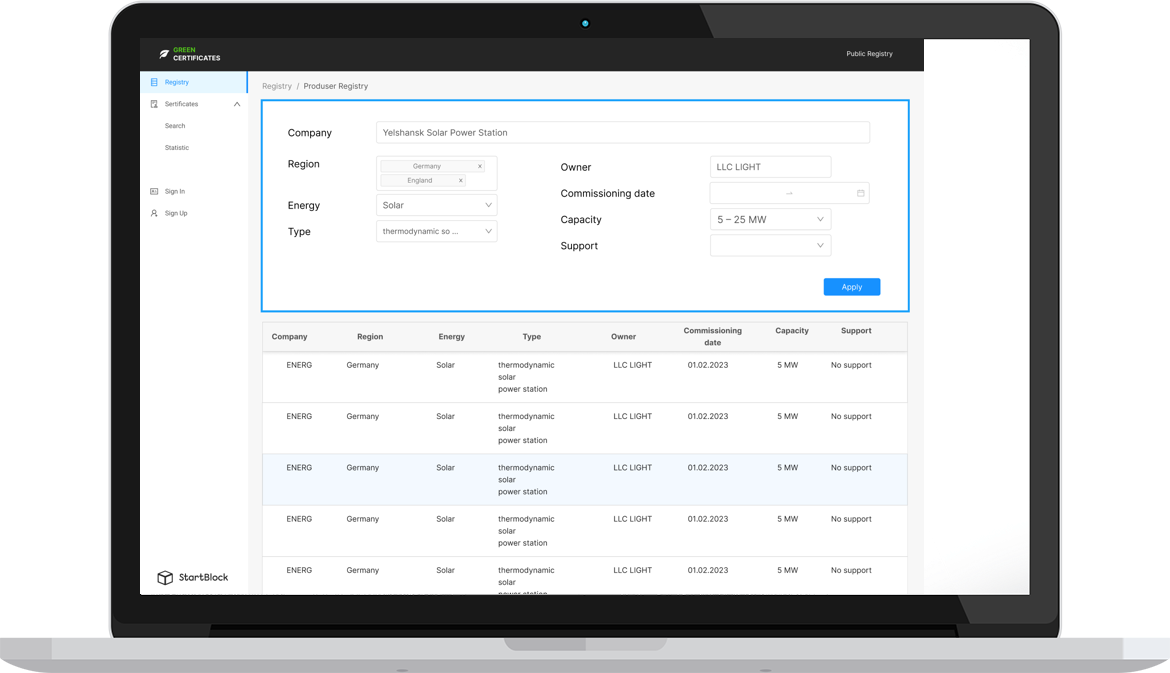Click the Capacity column header
The width and height of the screenshot is (1170, 673).
pos(792,331)
